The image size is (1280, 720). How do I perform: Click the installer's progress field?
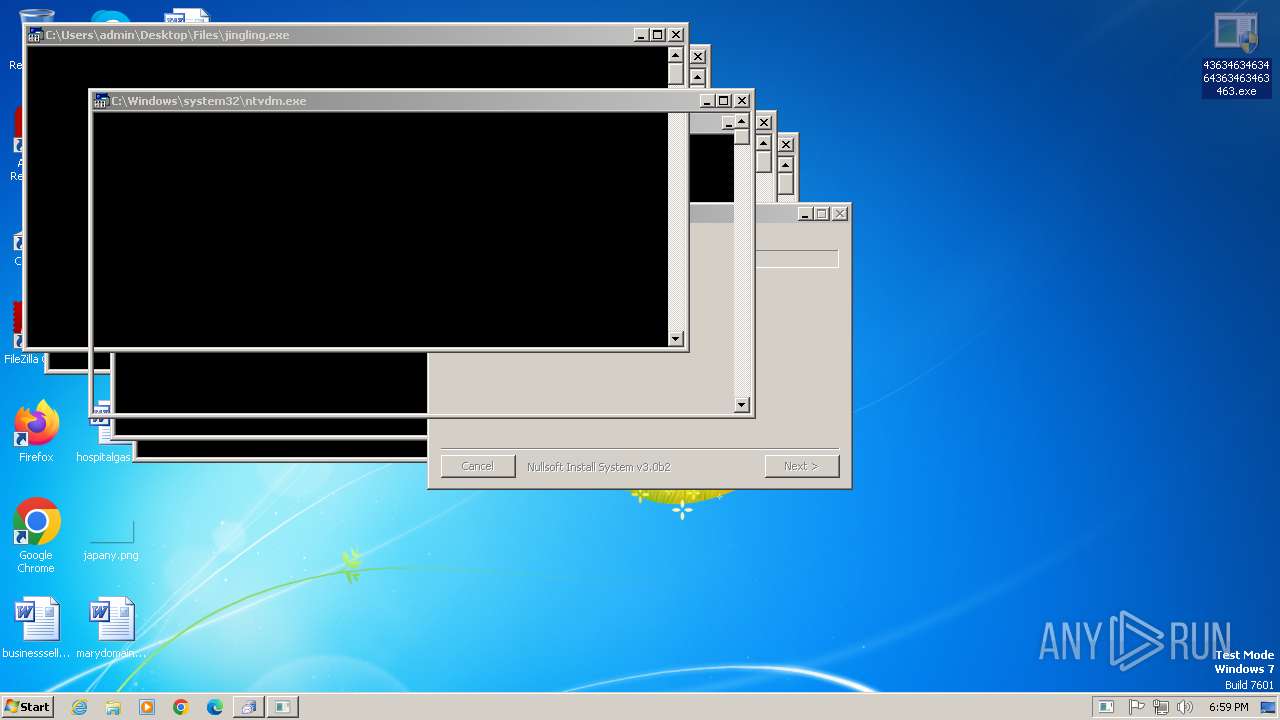click(x=797, y=259)
